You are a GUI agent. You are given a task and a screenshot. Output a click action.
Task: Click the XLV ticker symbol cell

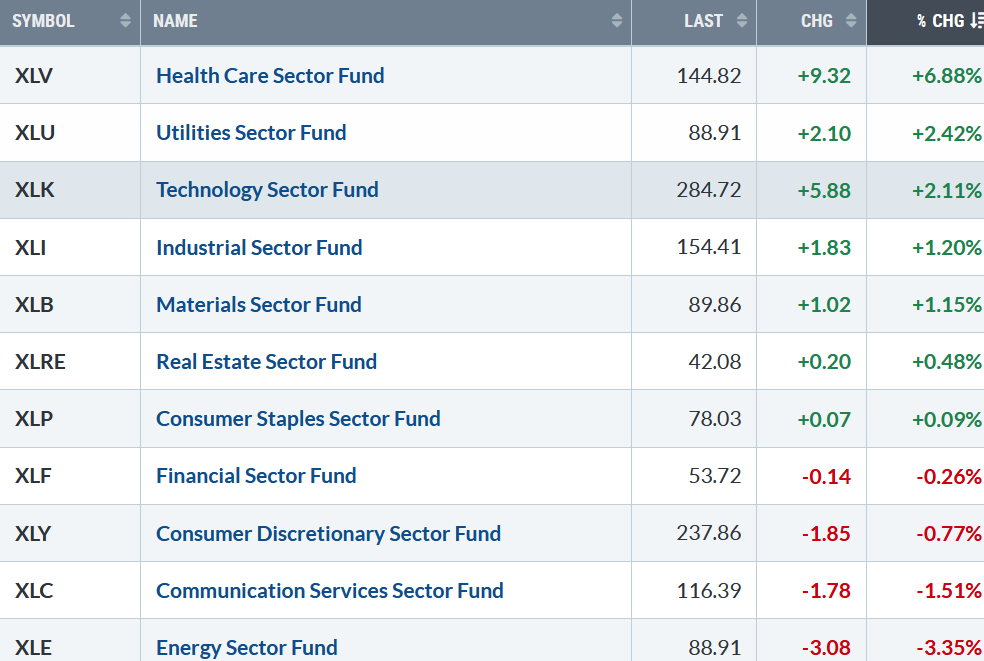(x=34, y=76)
